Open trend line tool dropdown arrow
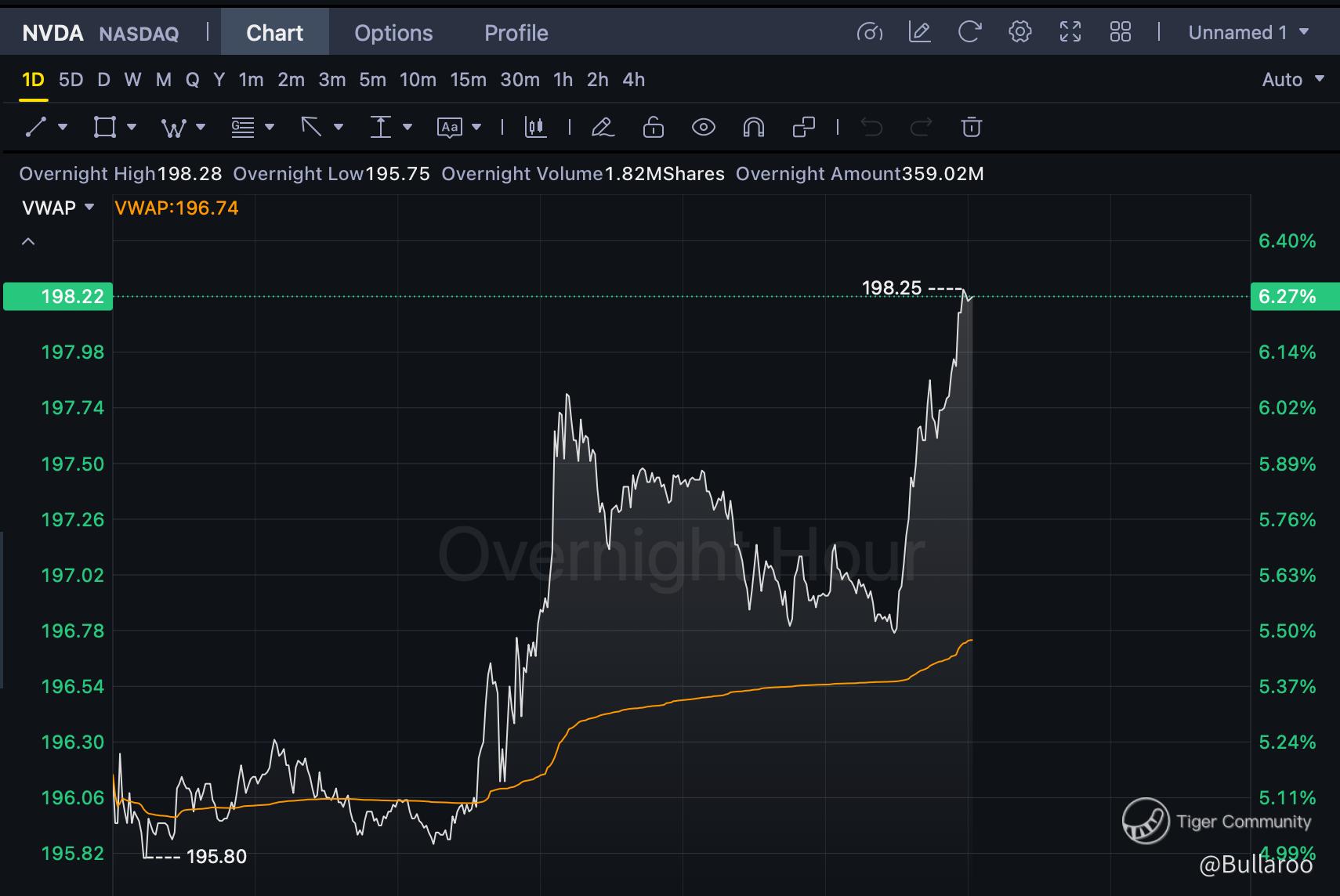 point(63,127)
